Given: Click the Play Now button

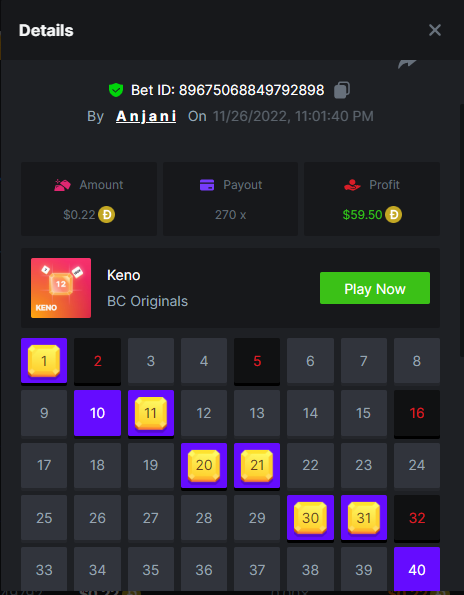Looking at the screenshot, I should coord(375,288).
